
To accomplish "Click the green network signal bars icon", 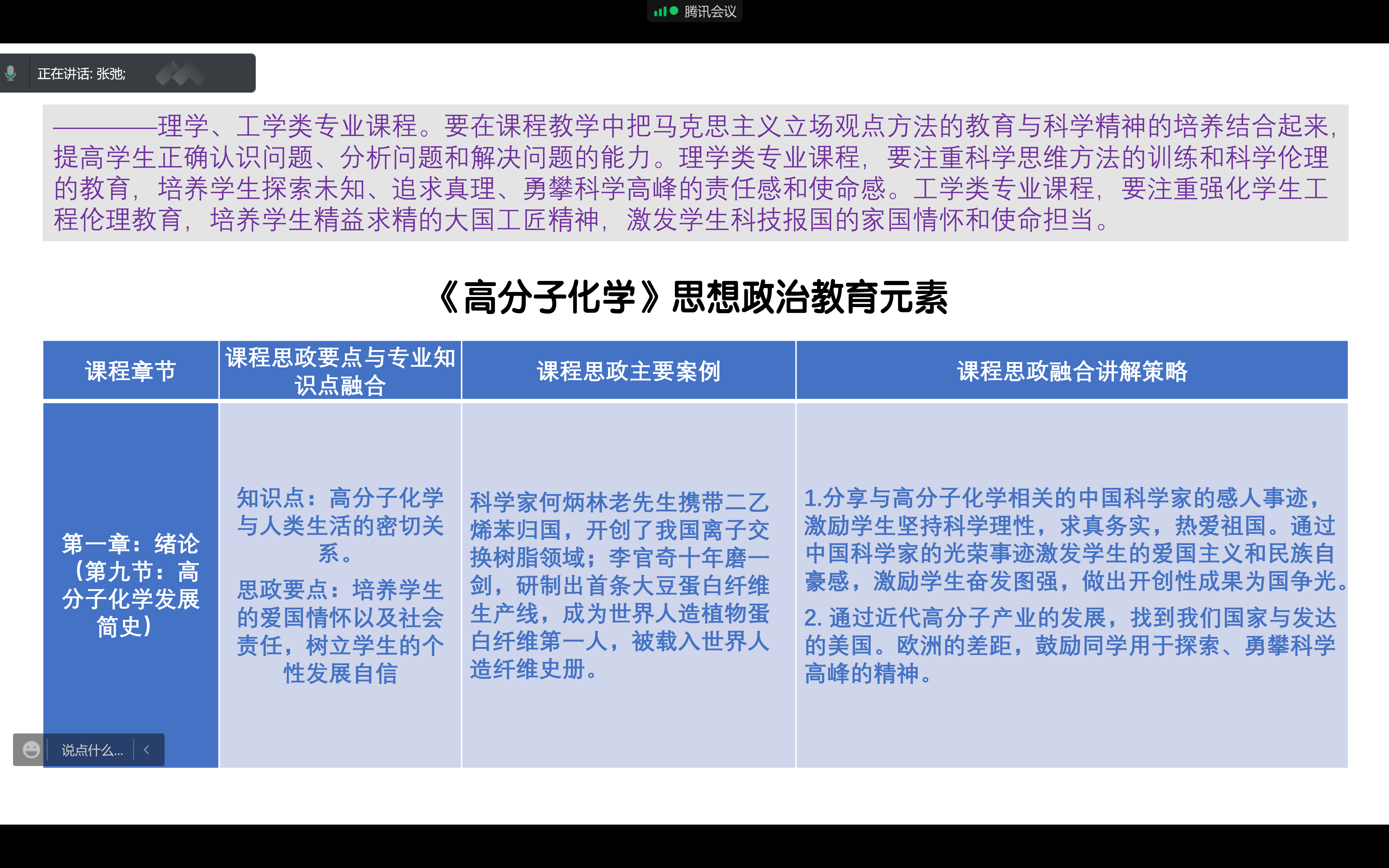I will click(659, 12).
